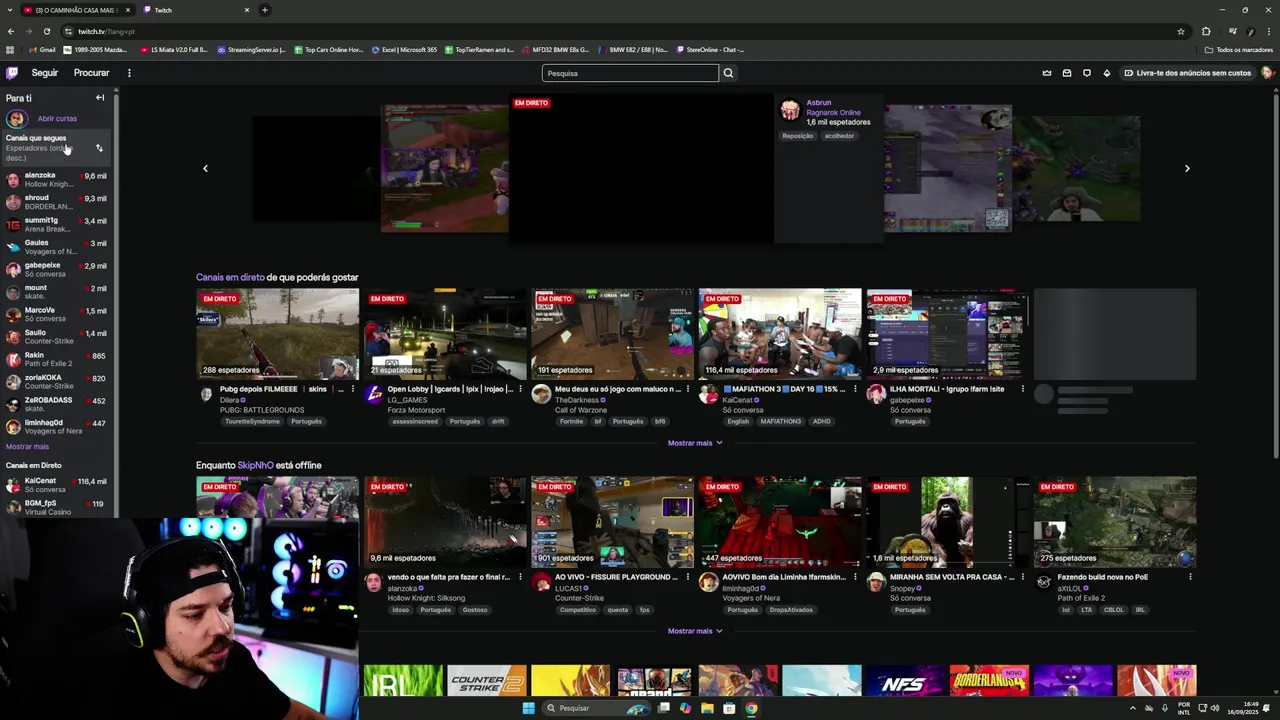This screenshot has width=1280, height=720.
Task: Expand Mostrar mais in sidebar followed channels
Action: tap(27, 447)
